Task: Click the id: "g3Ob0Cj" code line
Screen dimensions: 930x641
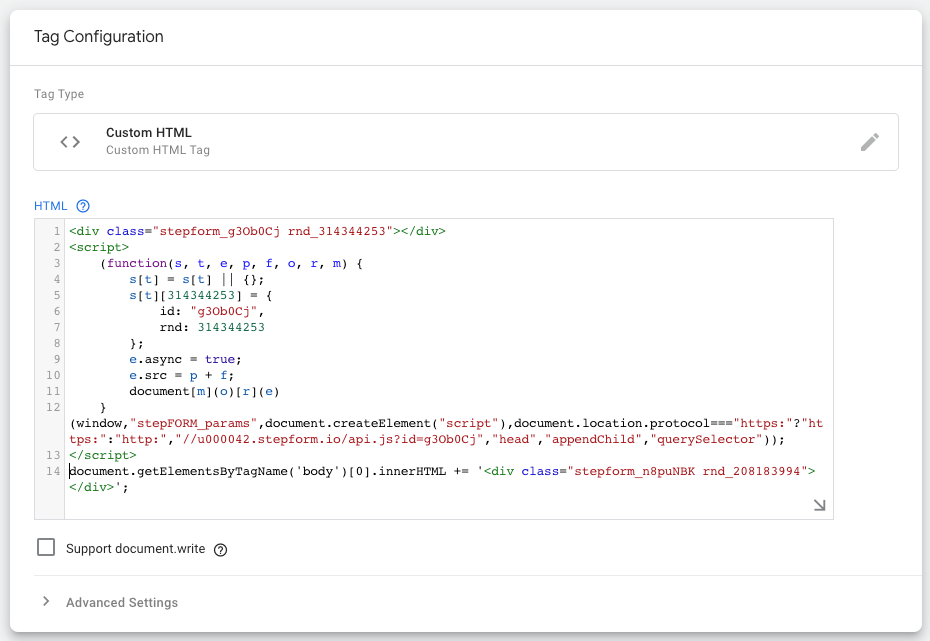Action: click(x=212, y=311)
